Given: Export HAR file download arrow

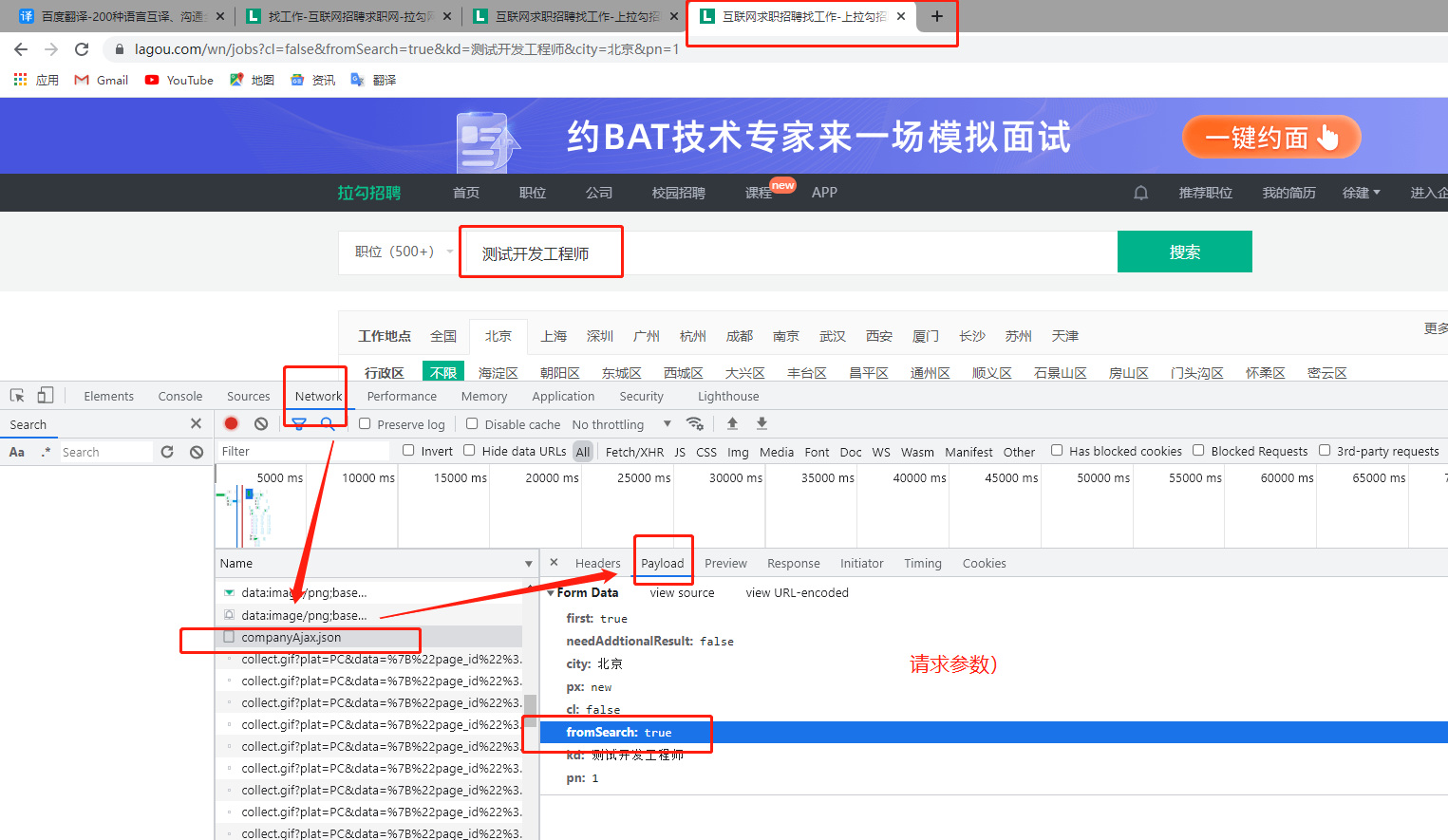Looking at the screenshot, I should pos(762,423).
